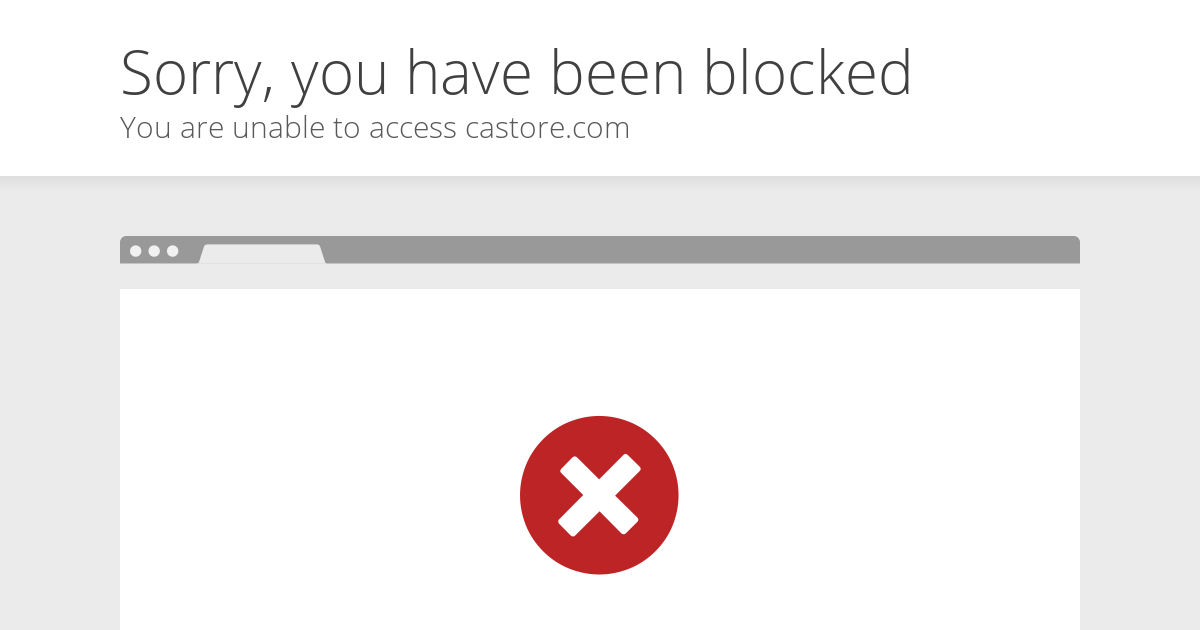Click the leftmost white dot in browser illustration
Viewport: 1200px width, 630px height.
pos(136,251)
